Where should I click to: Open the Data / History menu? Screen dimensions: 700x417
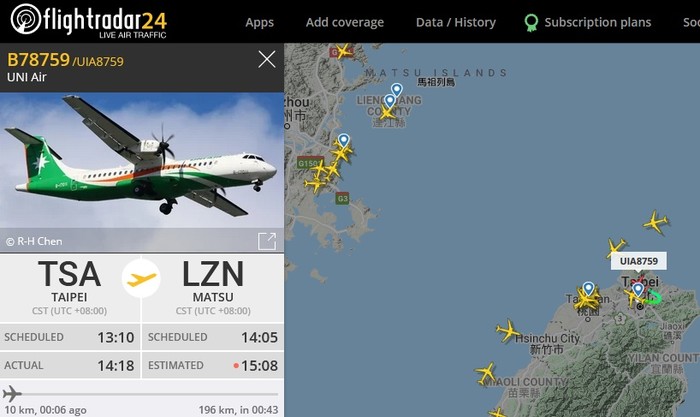[x=456, y=22]
